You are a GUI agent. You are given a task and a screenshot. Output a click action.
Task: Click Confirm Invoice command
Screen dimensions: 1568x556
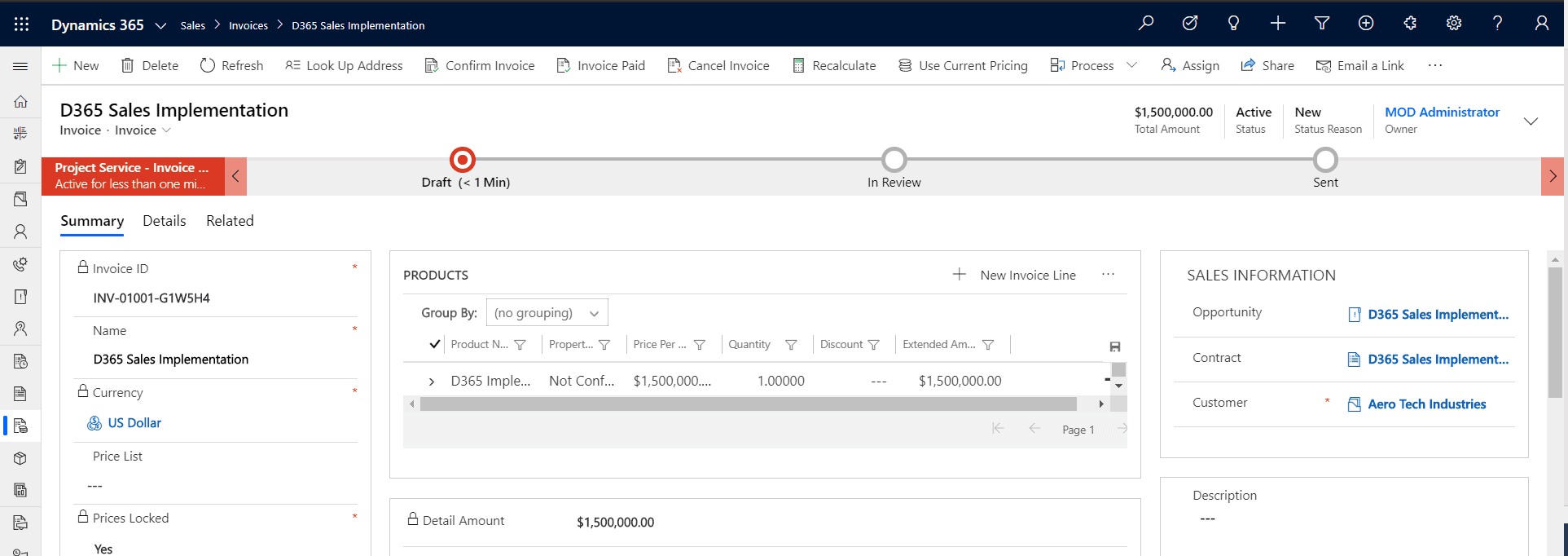point(480,65)
